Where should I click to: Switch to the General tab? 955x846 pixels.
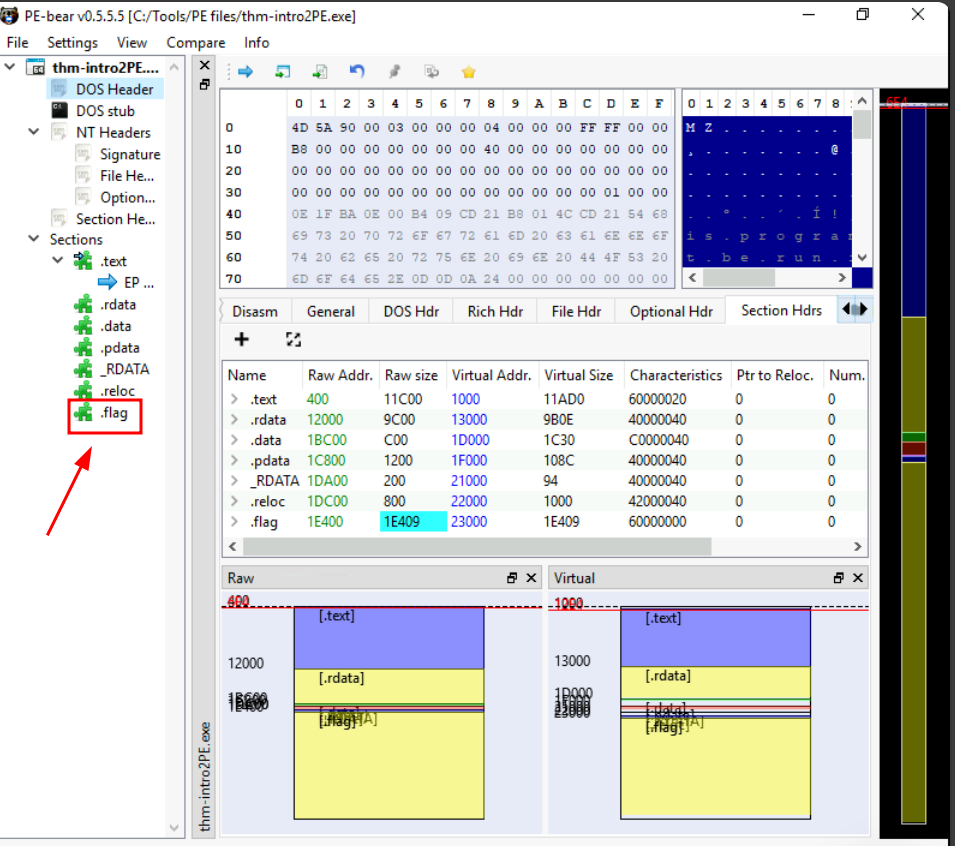331,311
